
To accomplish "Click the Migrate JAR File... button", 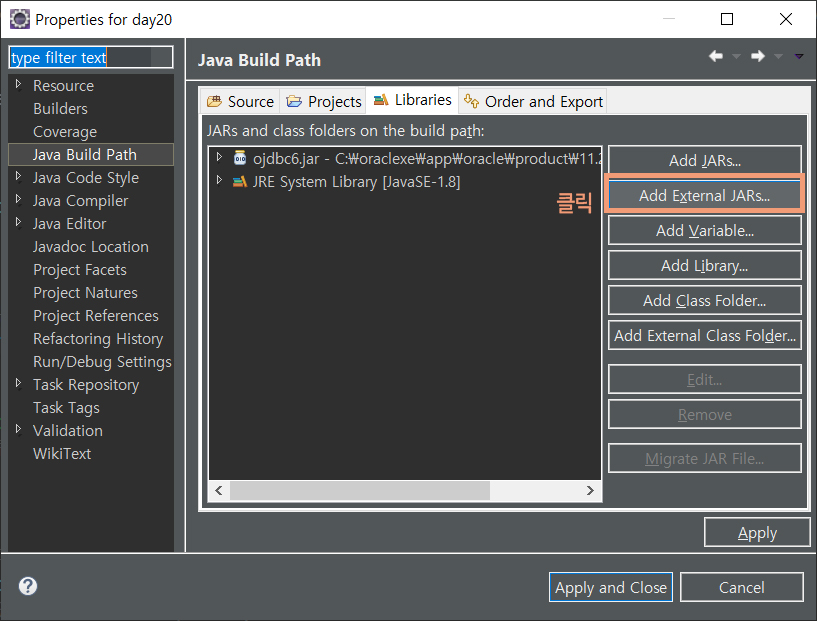I will pos(704,458).
